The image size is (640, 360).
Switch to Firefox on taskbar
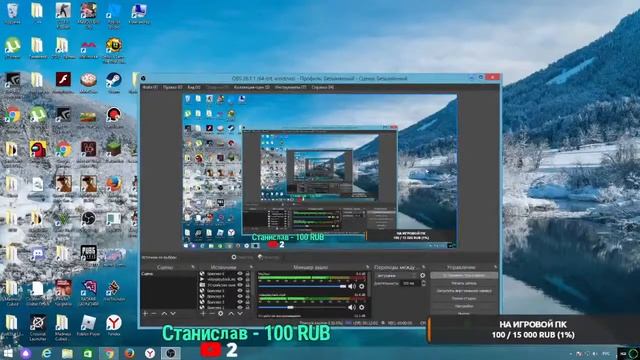click(130, 353)
